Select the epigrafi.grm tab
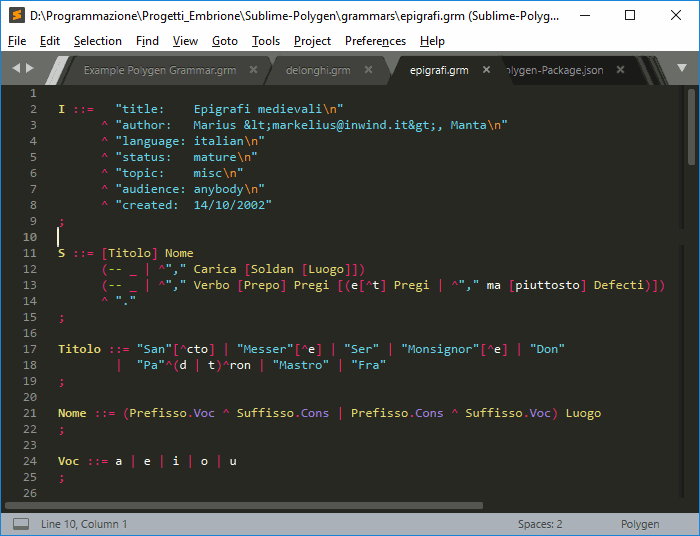Viewport: 700px width, 536px height. [x=439, y=70]
